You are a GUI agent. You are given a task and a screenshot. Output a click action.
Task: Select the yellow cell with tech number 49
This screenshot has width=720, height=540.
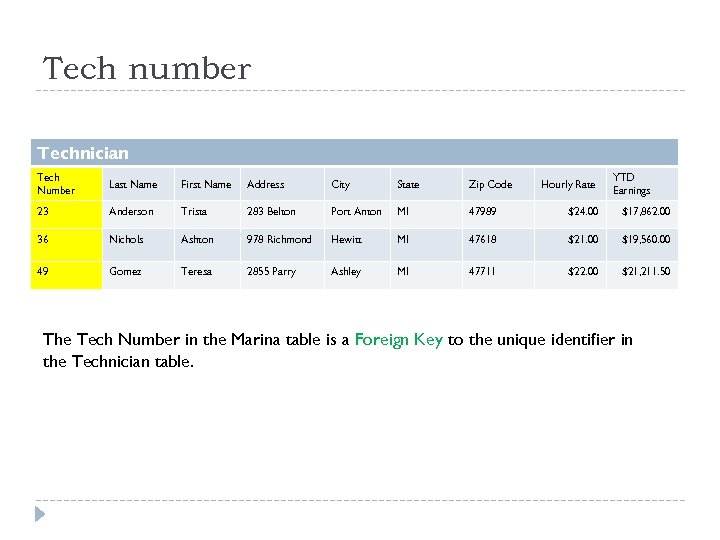coord(66,271)
